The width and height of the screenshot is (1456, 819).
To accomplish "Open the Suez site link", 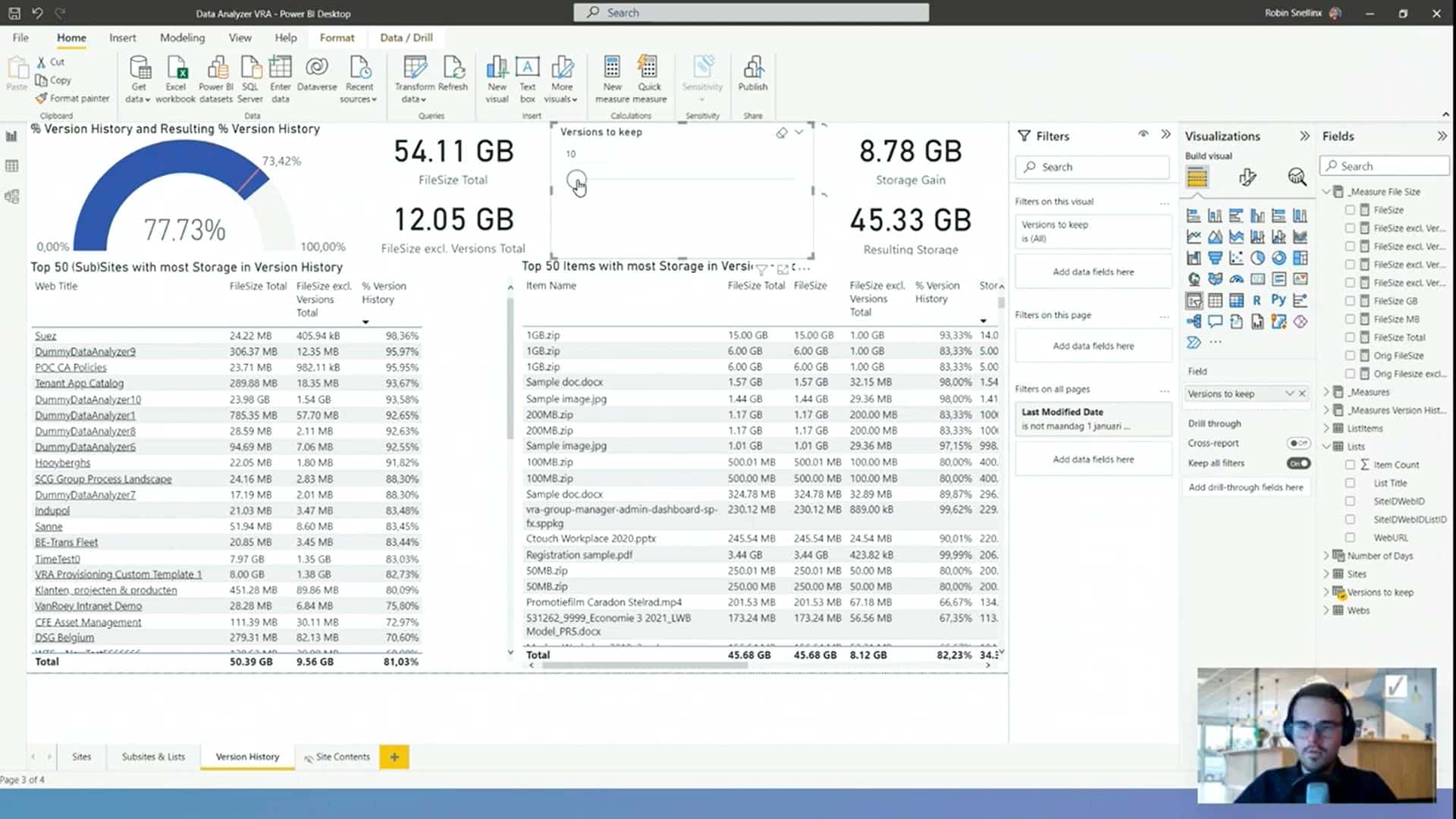I will point(45,336).
